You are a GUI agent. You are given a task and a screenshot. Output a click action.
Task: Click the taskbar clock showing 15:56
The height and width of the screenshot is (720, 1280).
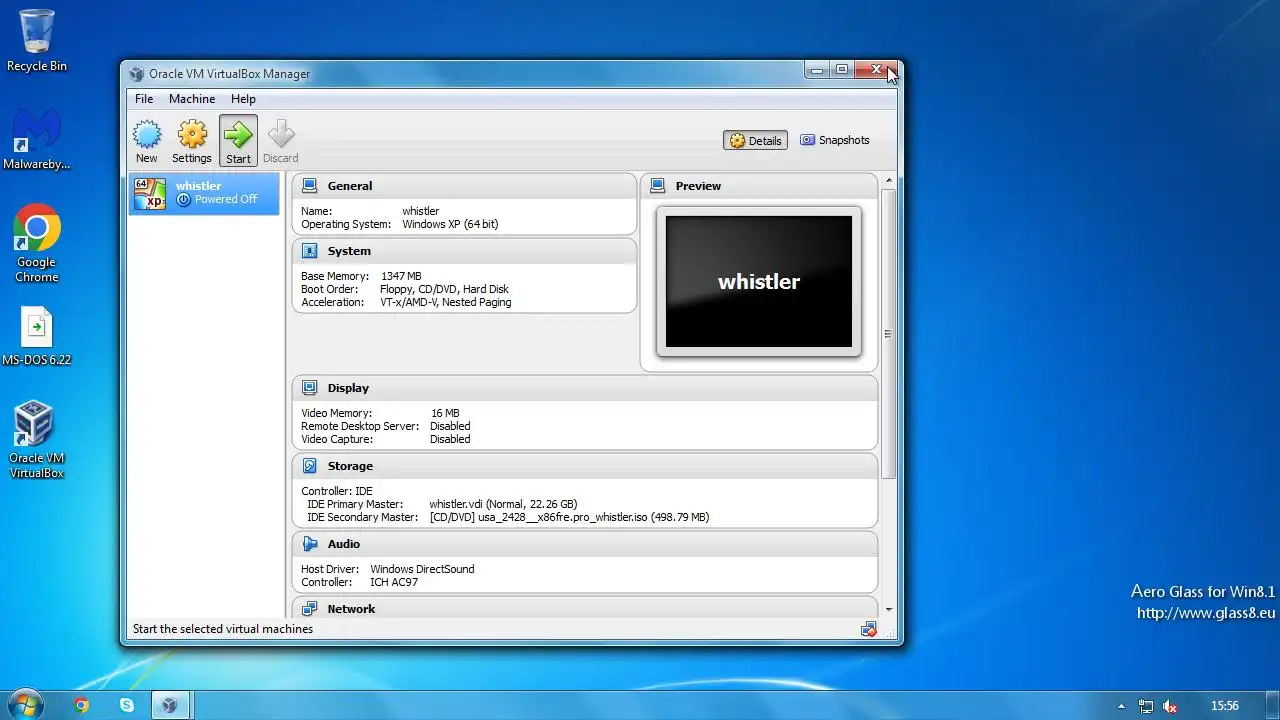[1225, 706]
